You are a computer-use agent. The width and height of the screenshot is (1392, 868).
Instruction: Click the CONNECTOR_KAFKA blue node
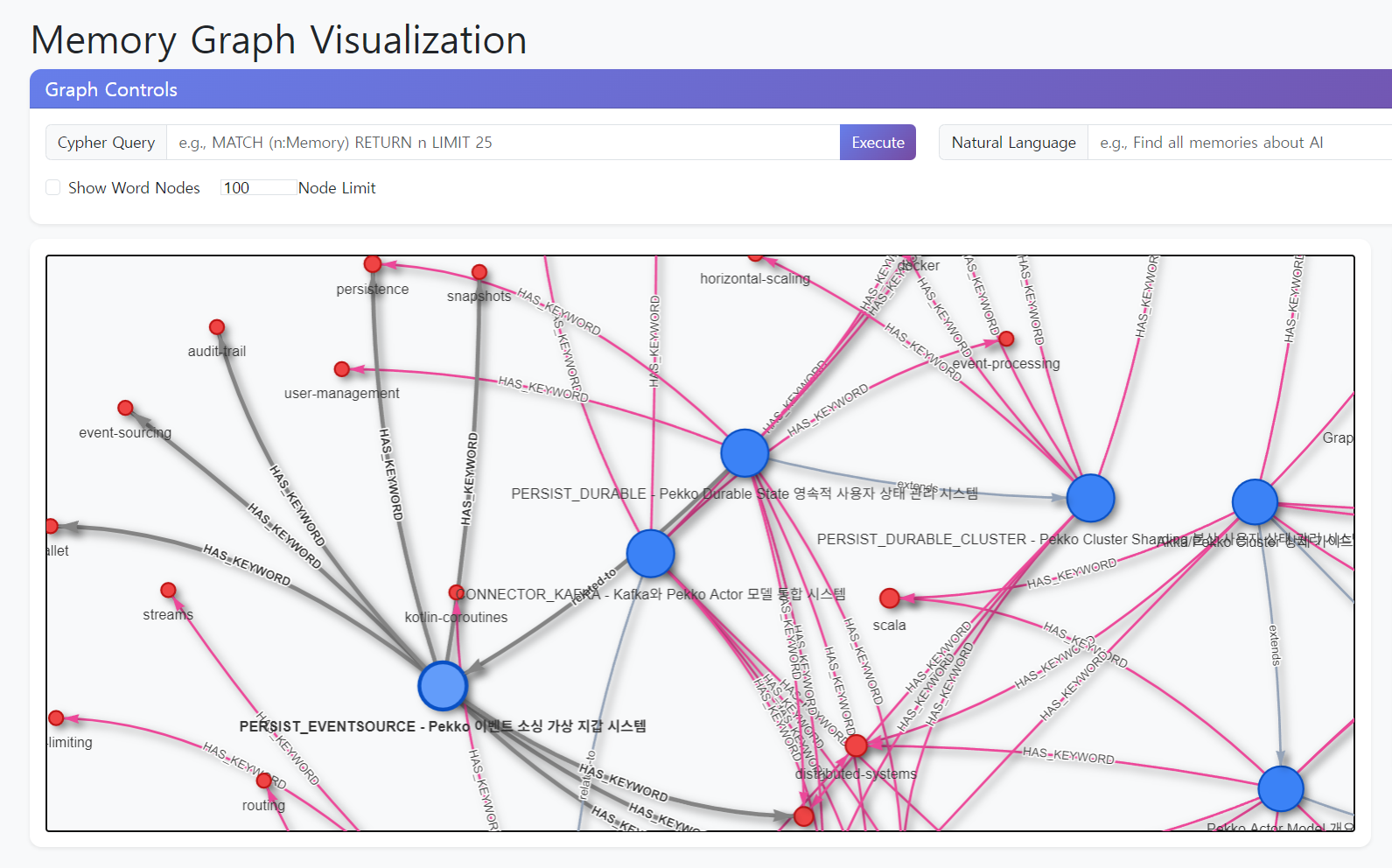650,553
